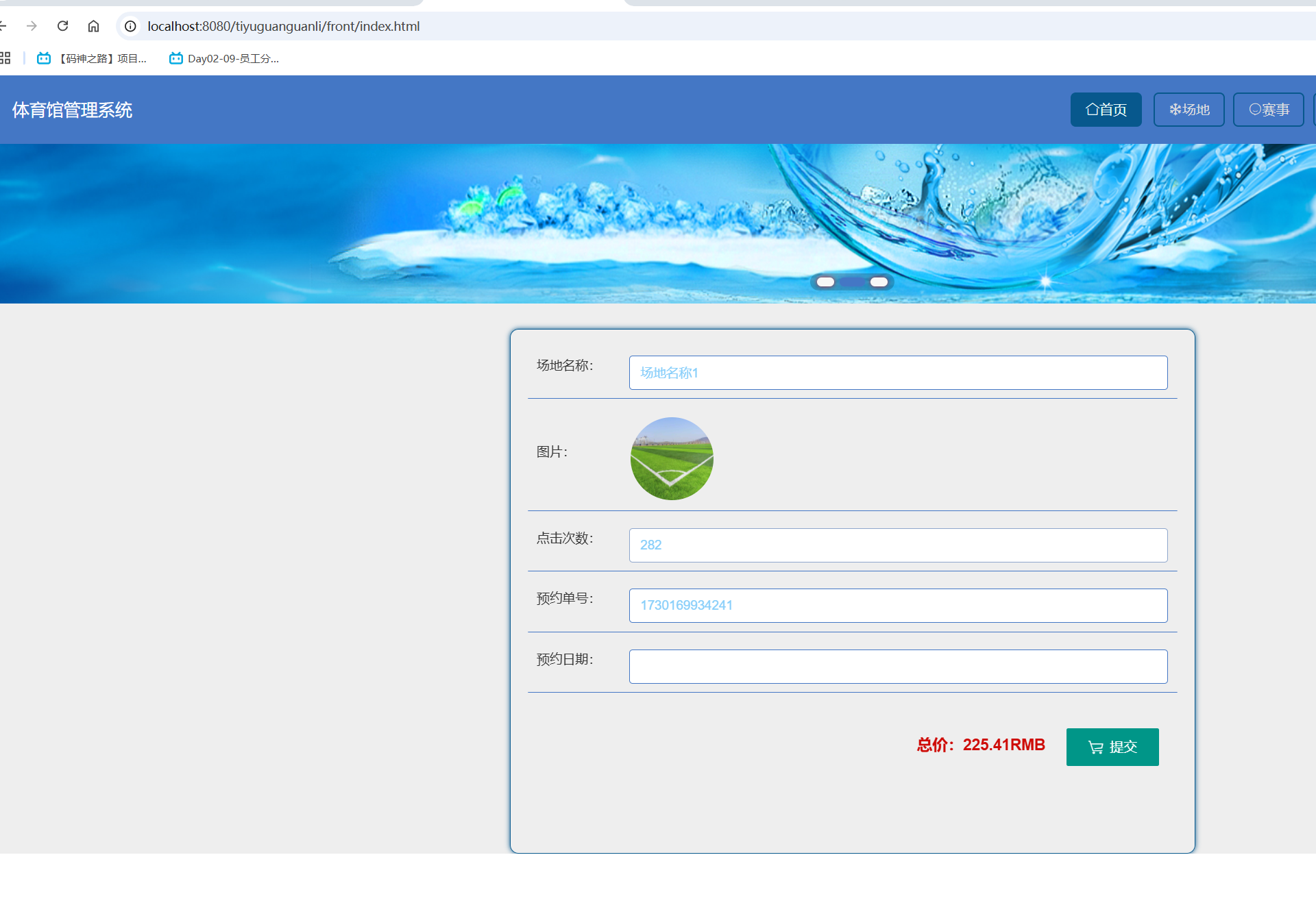Select the last carousel indicator dot
This screenshot has width=1316, height=903.
879,282
